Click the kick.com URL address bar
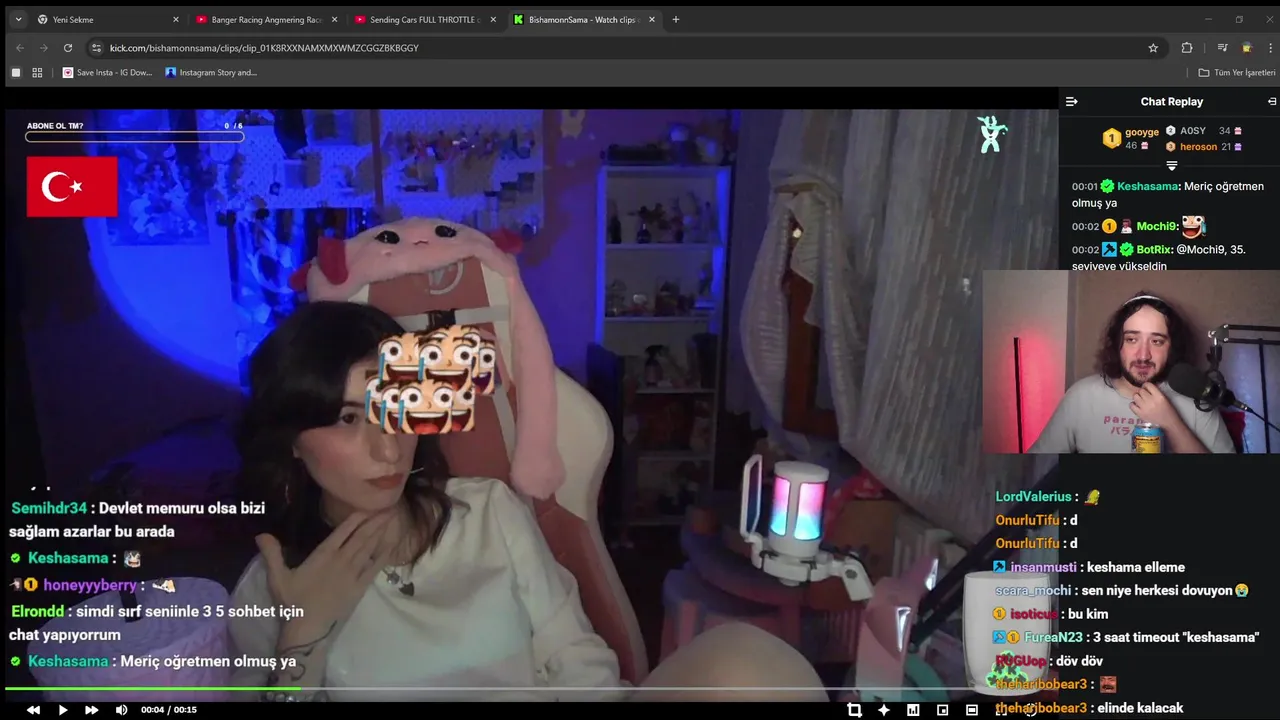1280x720 pixels. [x=625, y=47]
